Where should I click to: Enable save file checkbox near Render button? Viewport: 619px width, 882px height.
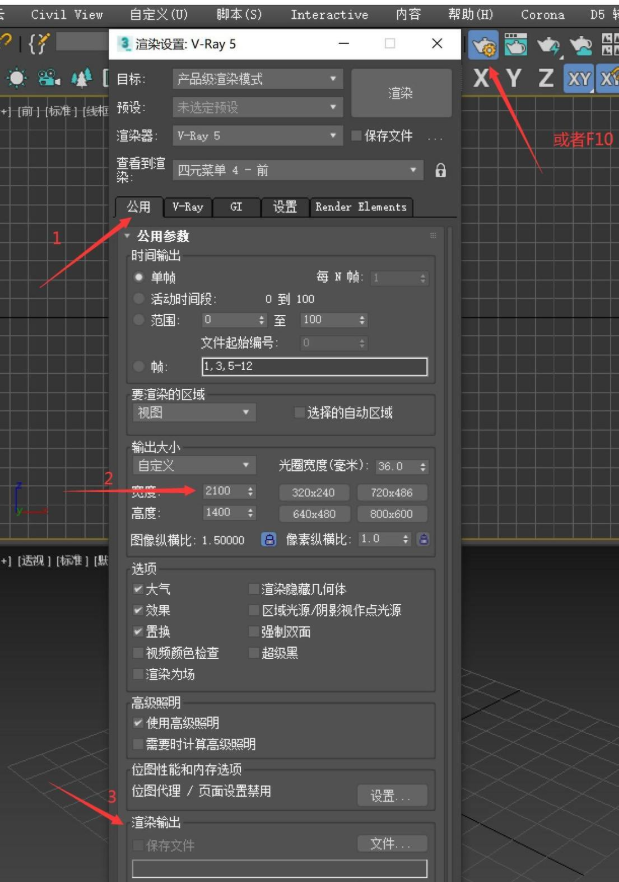pos(356,136)
